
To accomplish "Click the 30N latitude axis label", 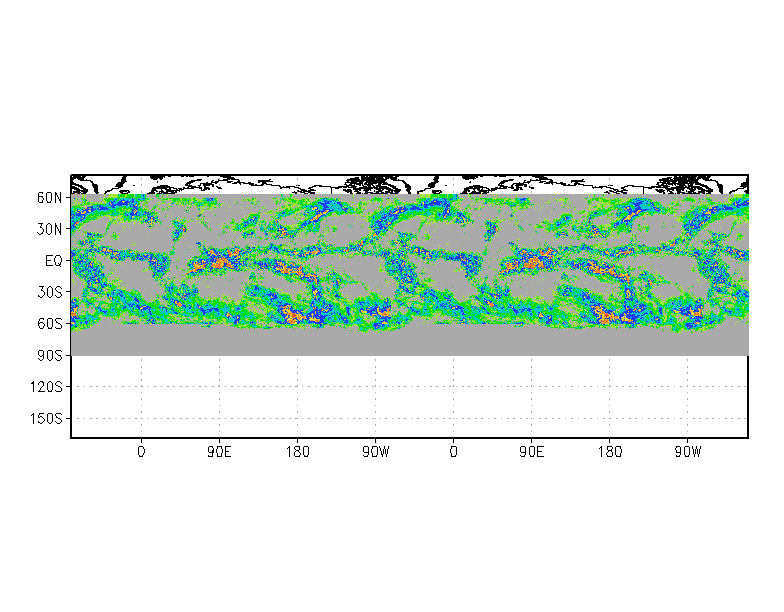I will tap(50, 230).
